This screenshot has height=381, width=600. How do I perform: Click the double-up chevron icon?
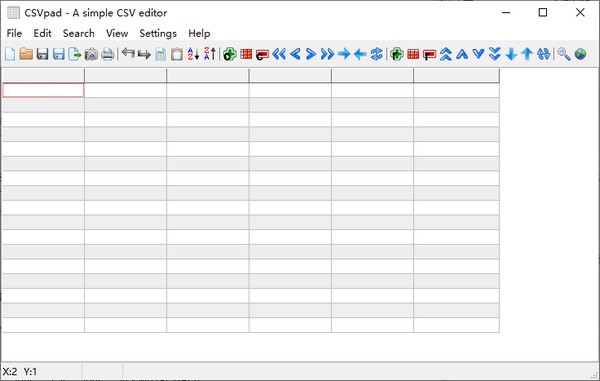pyautogui.click(x=445, y=54)
